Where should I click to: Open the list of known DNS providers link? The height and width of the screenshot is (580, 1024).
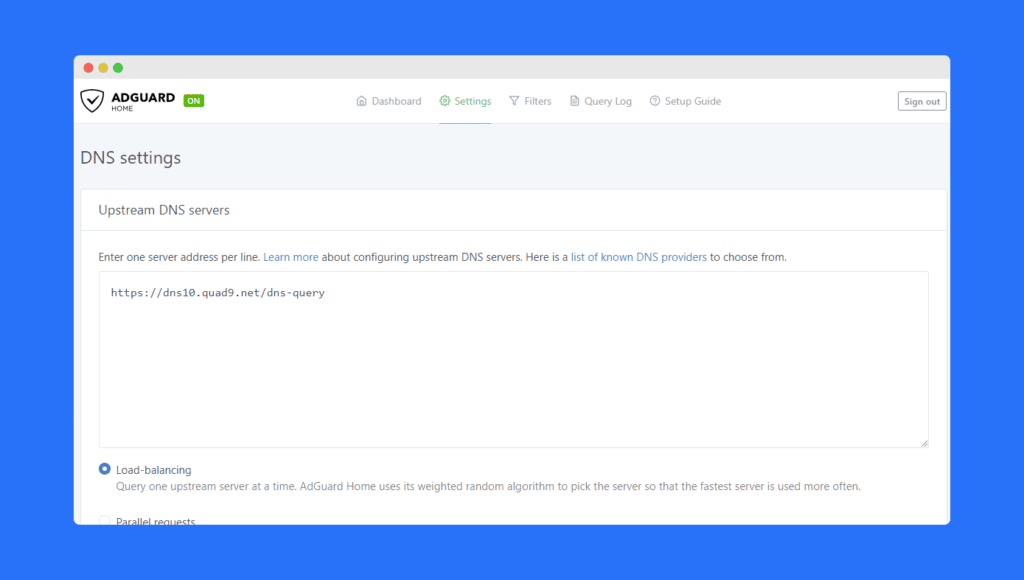point(639,257)
